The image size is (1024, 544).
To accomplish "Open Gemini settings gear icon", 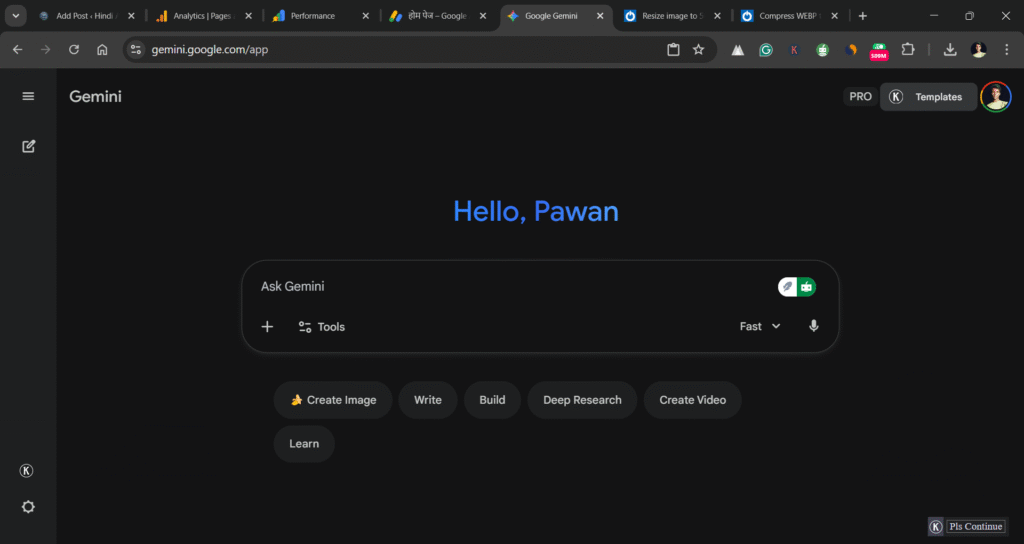I will [28, 507].
